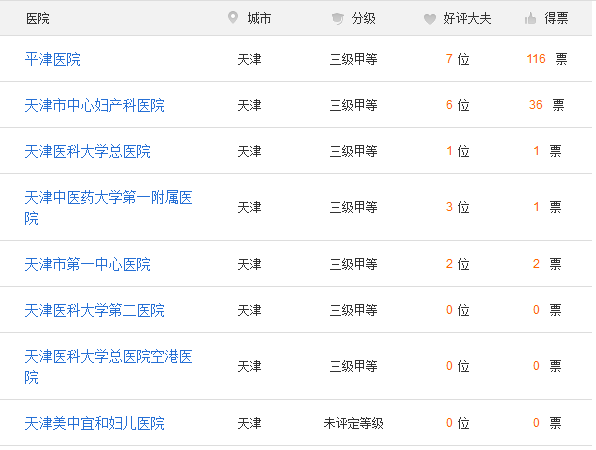Select the 6 位 doctor count

(457, 105)
